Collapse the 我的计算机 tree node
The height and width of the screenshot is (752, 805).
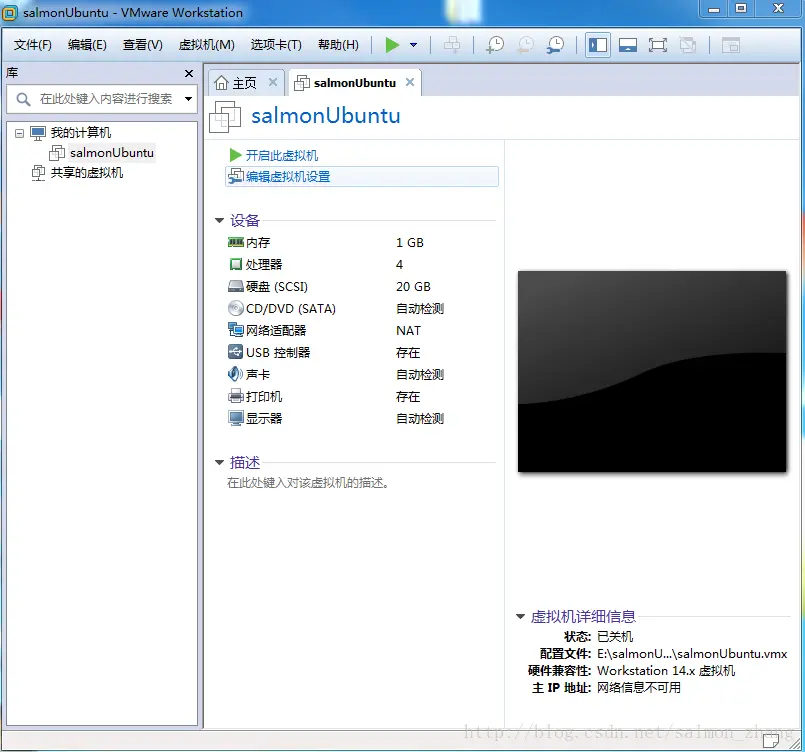(19, 133)
